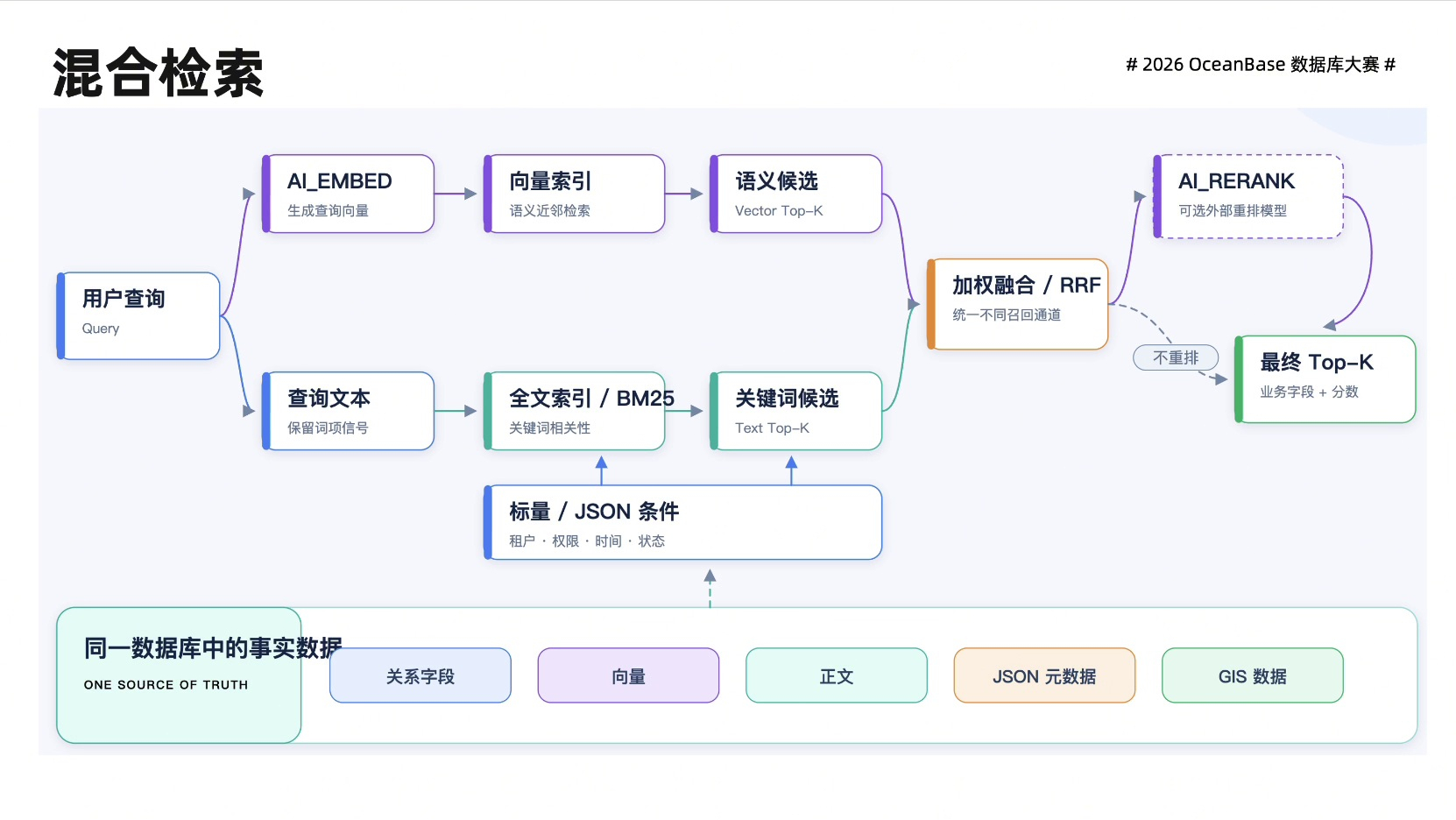The width and height of the screenshot is (1456, 820).
Task: Click the 保留词项信号 subtitle text
Action: point(328,428)
